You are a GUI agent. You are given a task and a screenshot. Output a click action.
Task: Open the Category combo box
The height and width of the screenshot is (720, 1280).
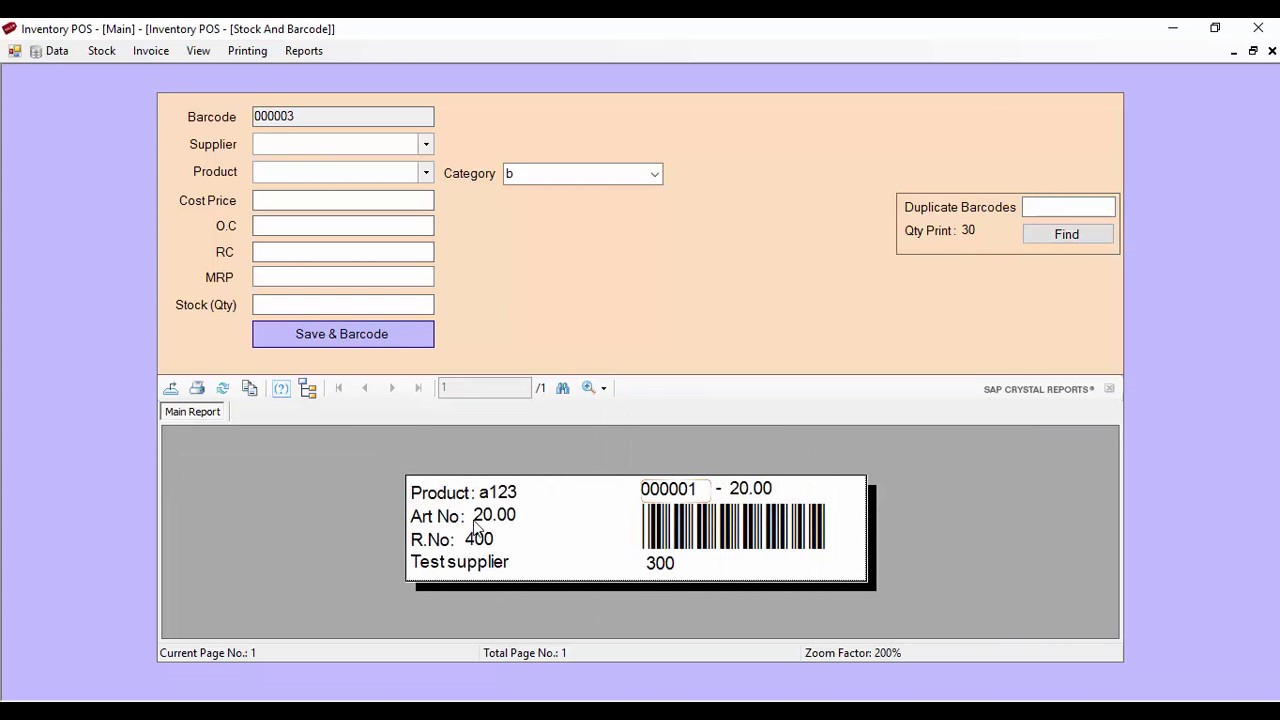[x=583, y=174]
